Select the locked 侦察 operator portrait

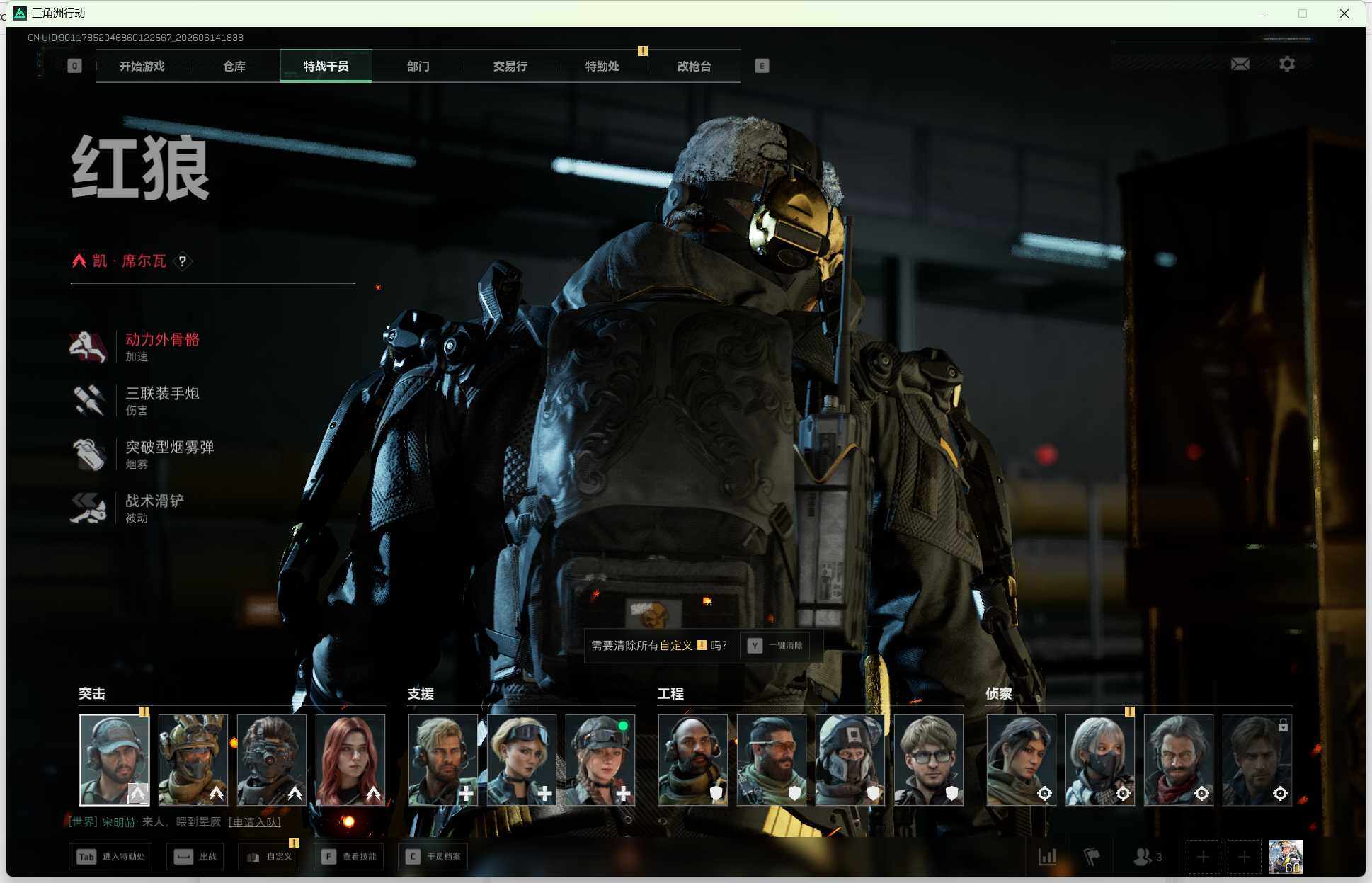click(x=1257, y=760)
